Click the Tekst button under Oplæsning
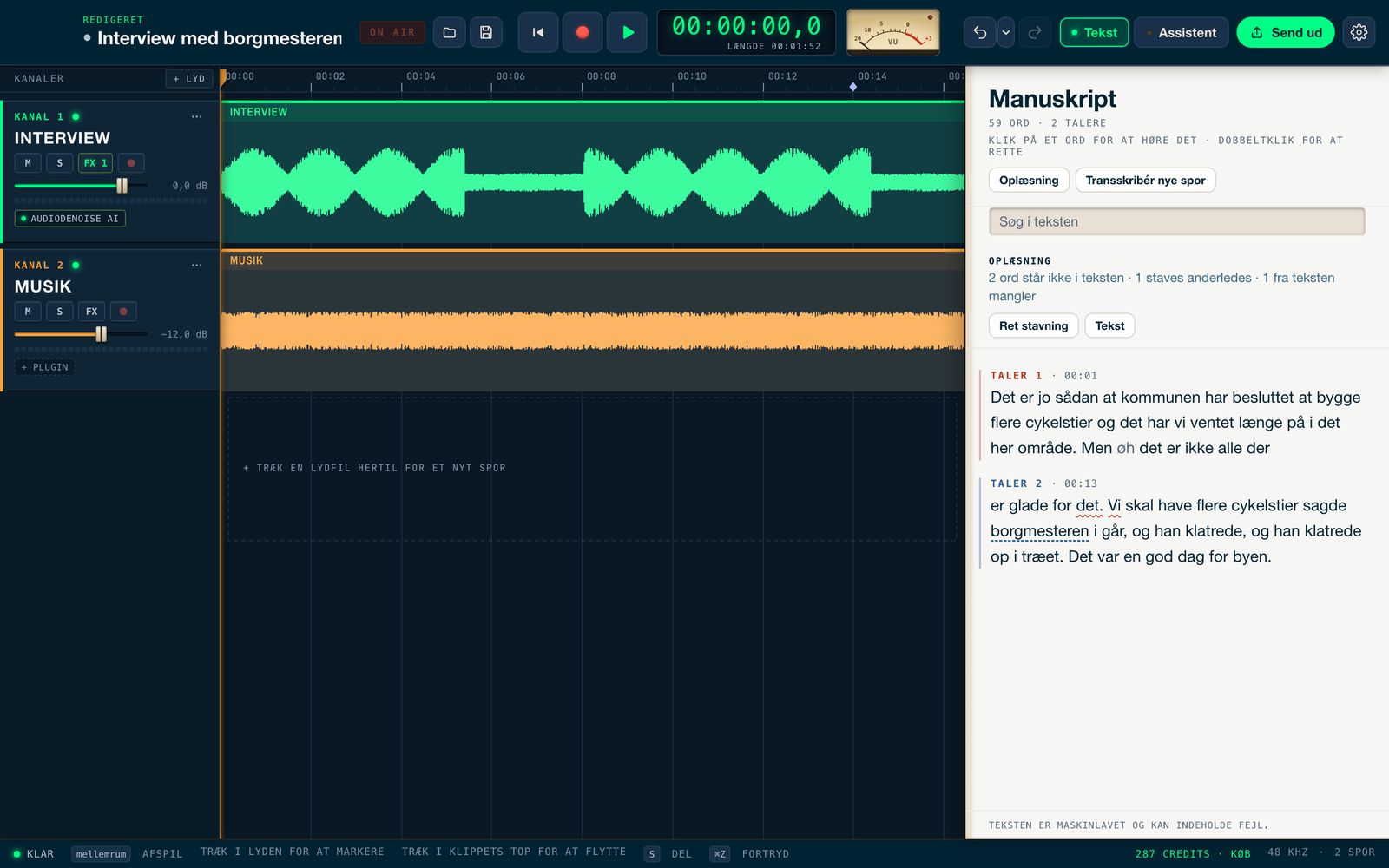This screenshot has height=868, width=1389. [1109, 325]
